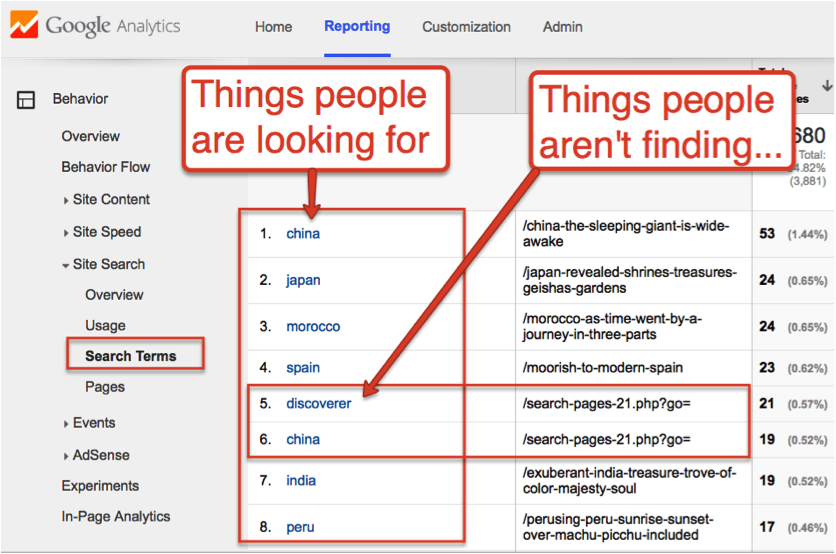
Task: Select the Reporting tab
Action: click(x=357, y=26)
